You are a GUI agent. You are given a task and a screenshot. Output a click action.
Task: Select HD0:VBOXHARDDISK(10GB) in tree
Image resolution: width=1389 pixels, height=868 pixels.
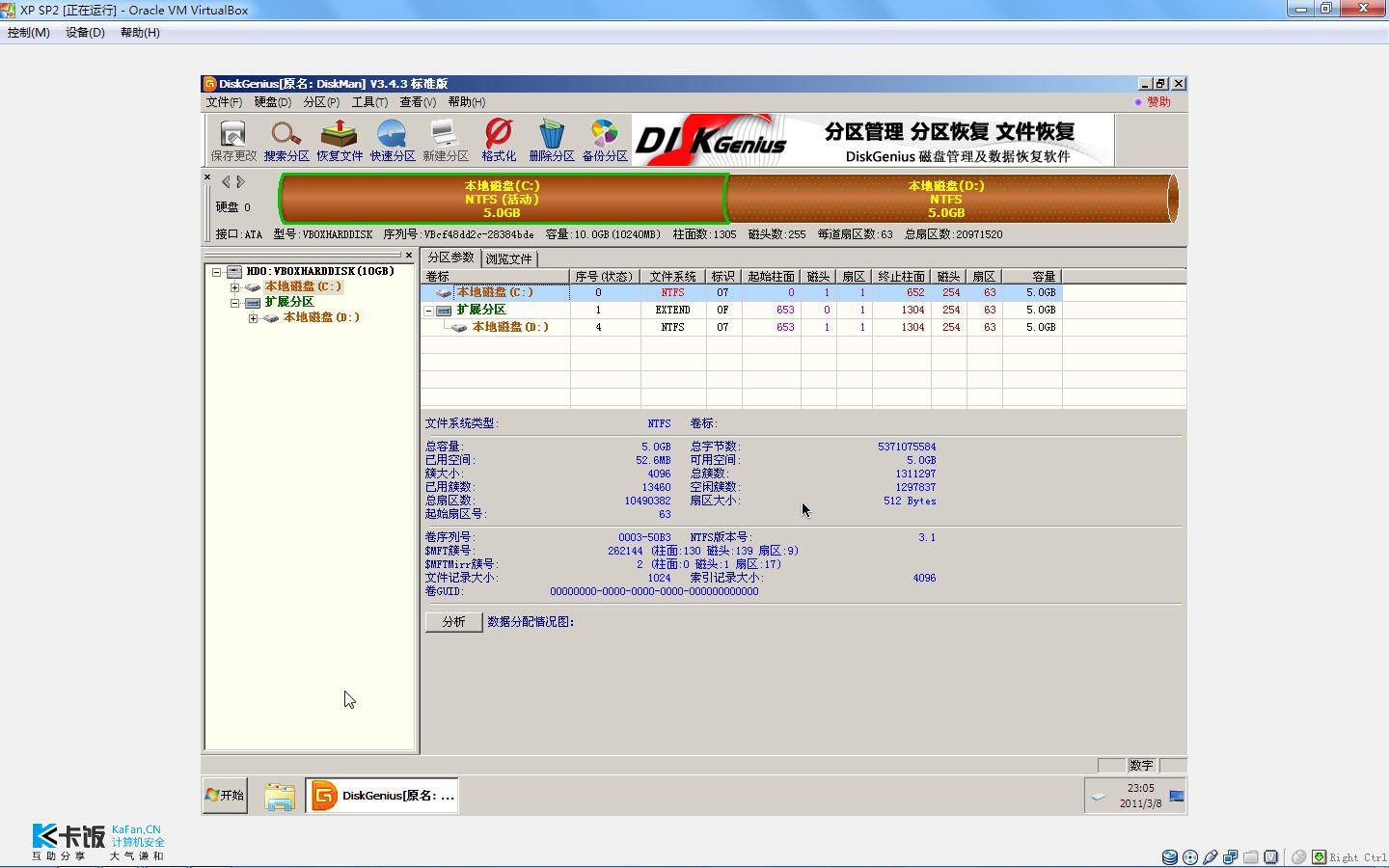pos(320,272)
